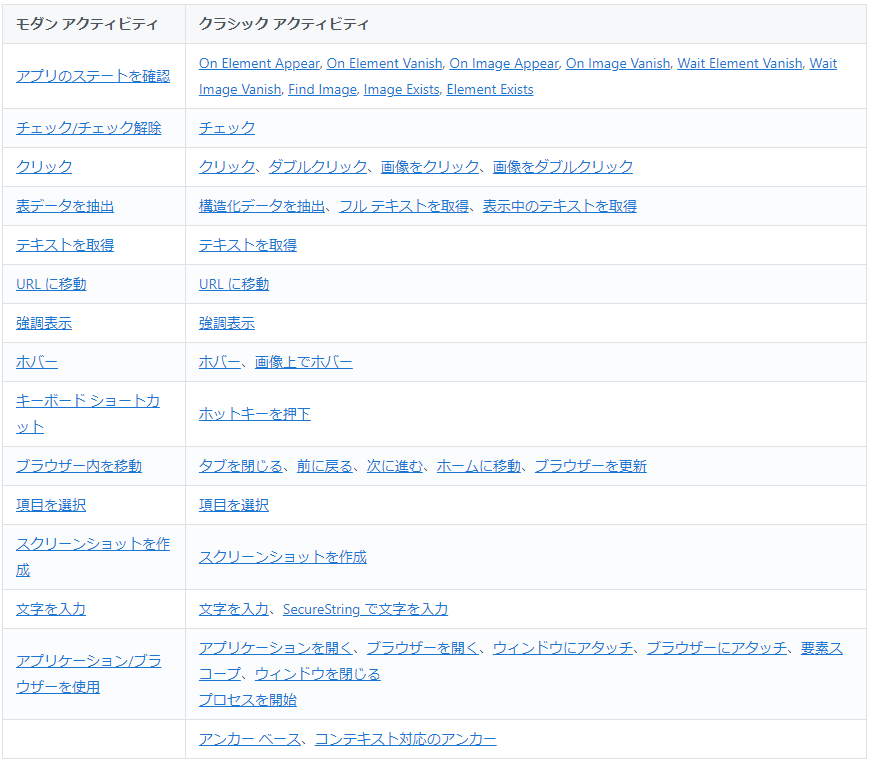This screenshot has height=765, width=873.
Task: Open the ホームに移動 link
Action: (479, 466)
